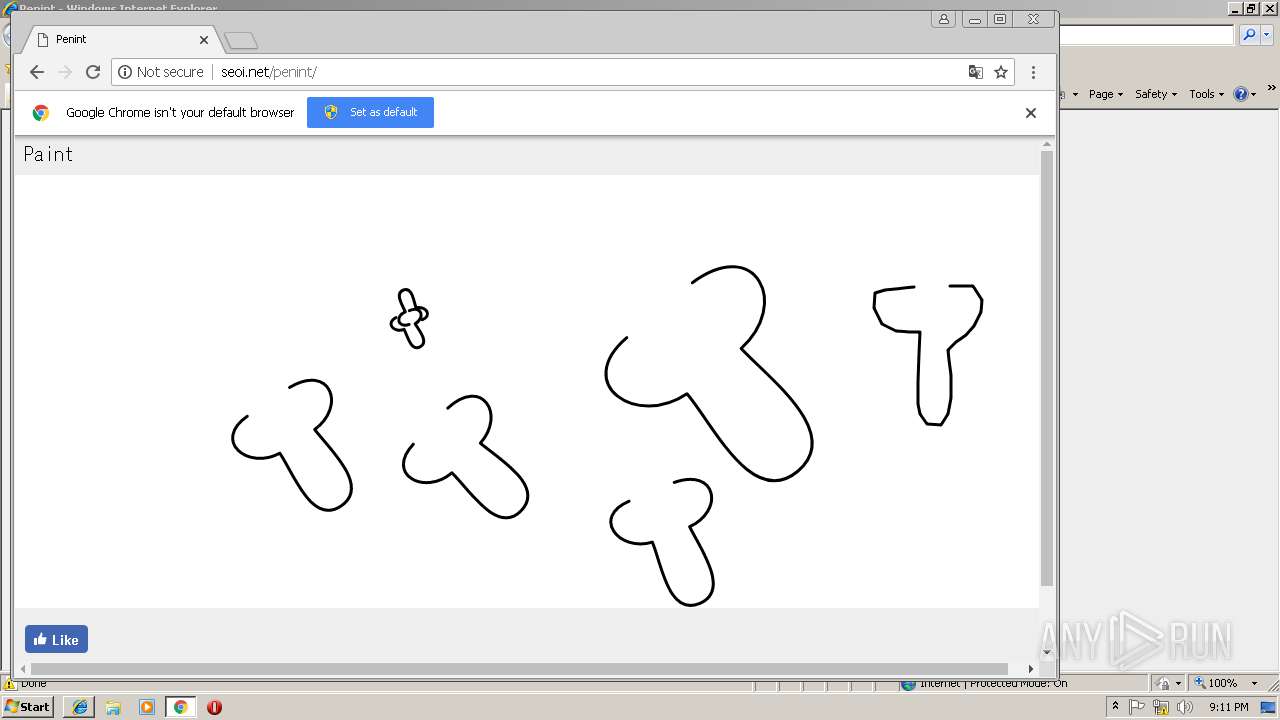This screenshot has width=1280, height=720.
Task: Click the horizontal scrollbar right arrow
Action: [x=1031, y=668]
